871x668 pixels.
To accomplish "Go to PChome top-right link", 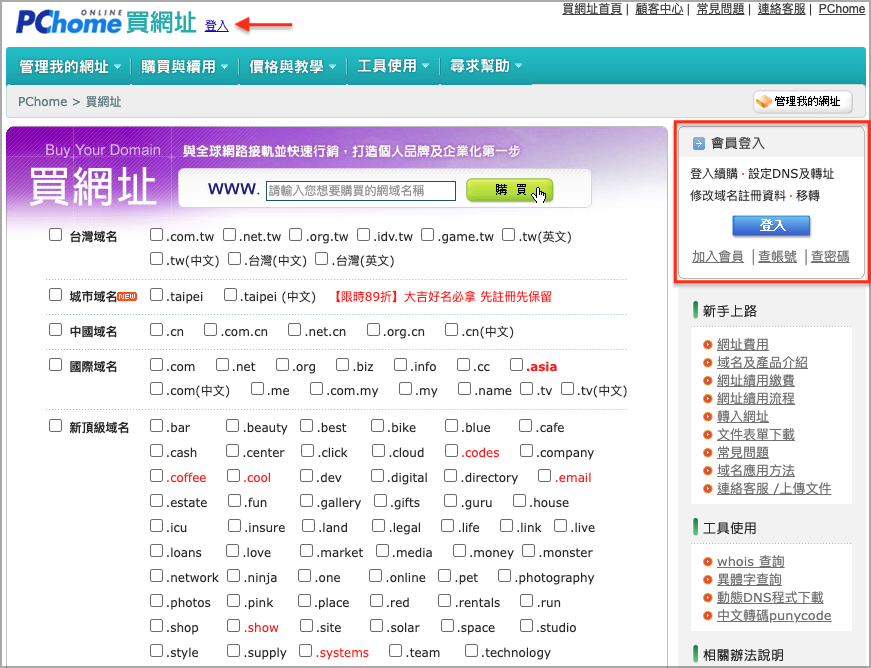I will pos(842,9).
